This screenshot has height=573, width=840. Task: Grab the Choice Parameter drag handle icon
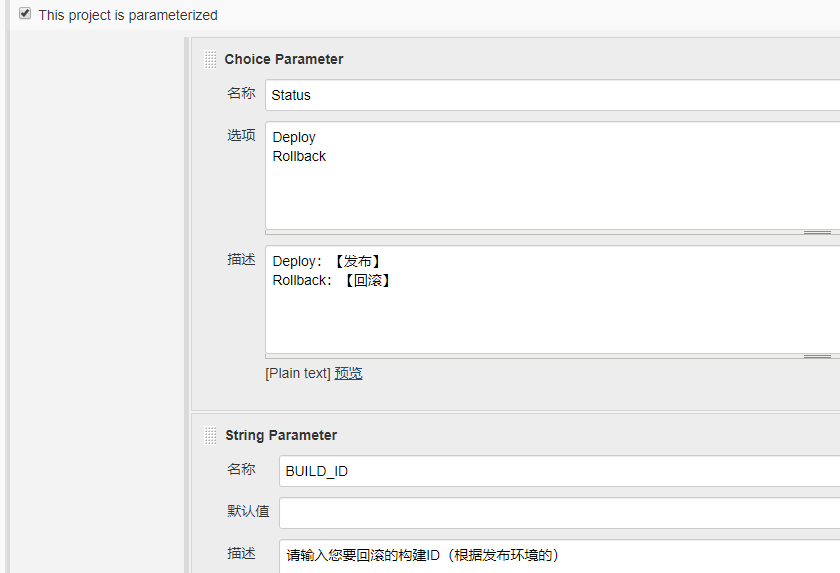pyautogui.click(x=210, y=59)
